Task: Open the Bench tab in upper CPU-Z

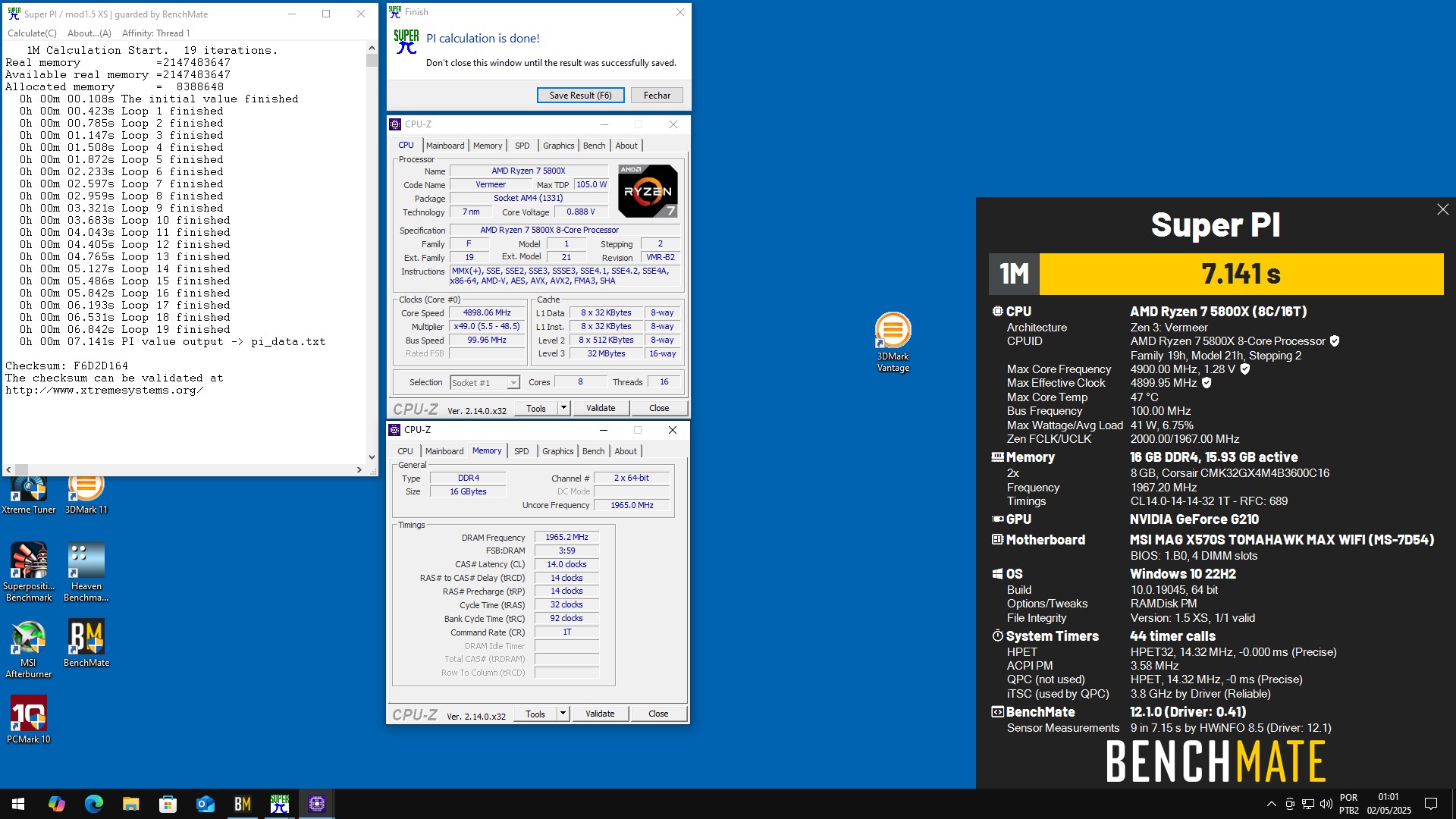Action: pyautogui.click(x=595, y=146)
